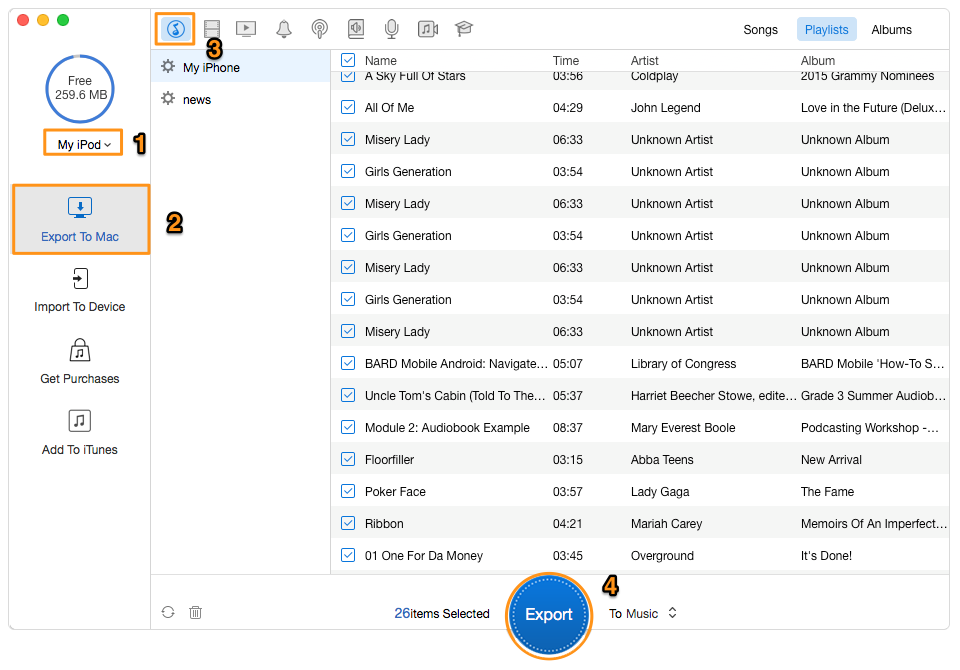
Task: Click the New Arrival album cell
Action: tap(831, 459)
